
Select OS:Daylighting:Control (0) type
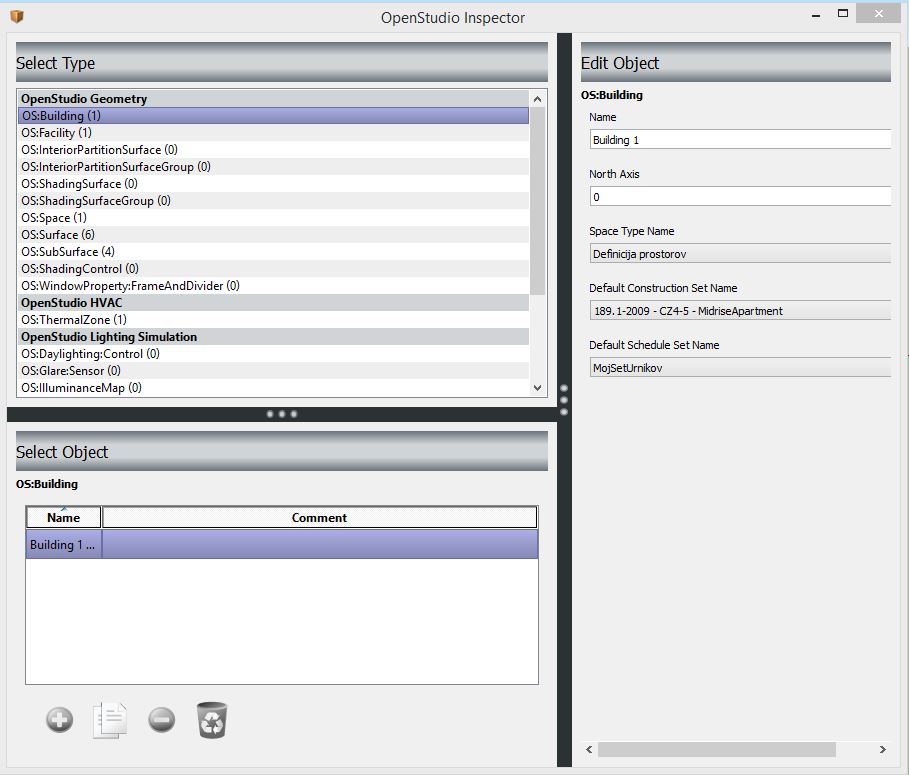274,354
